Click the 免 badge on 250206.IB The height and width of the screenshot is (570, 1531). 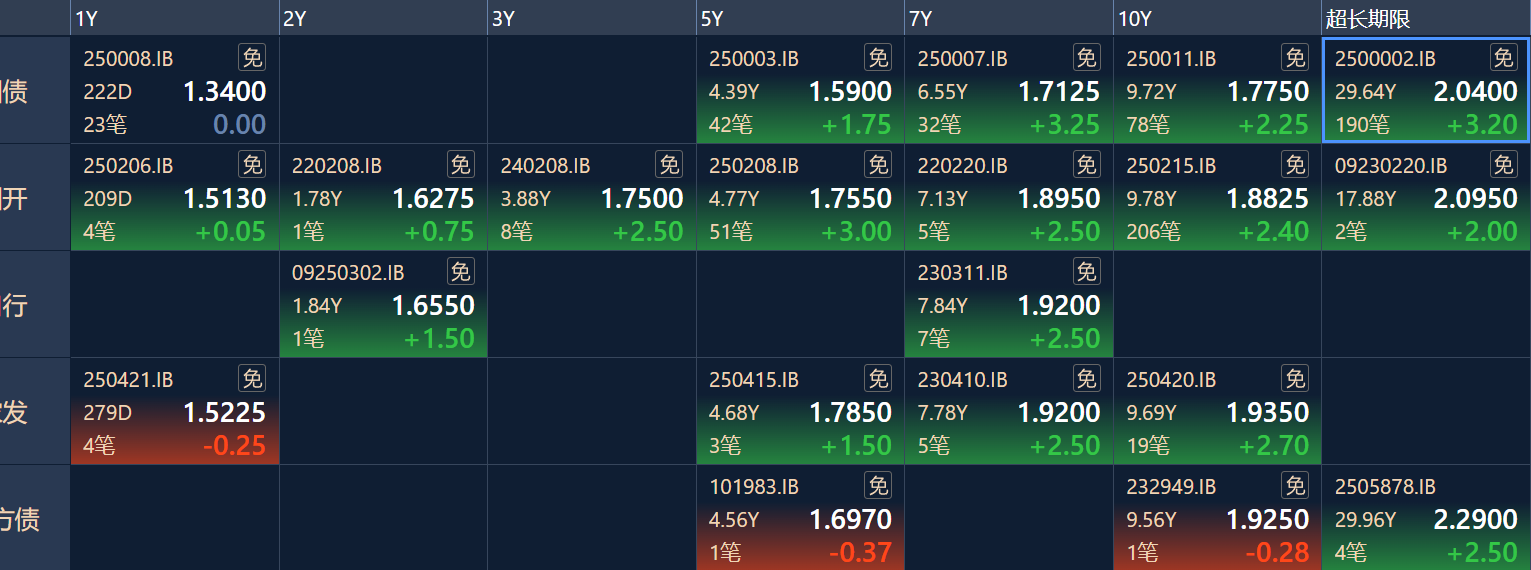pyautogui.click(x=252, y=164)
